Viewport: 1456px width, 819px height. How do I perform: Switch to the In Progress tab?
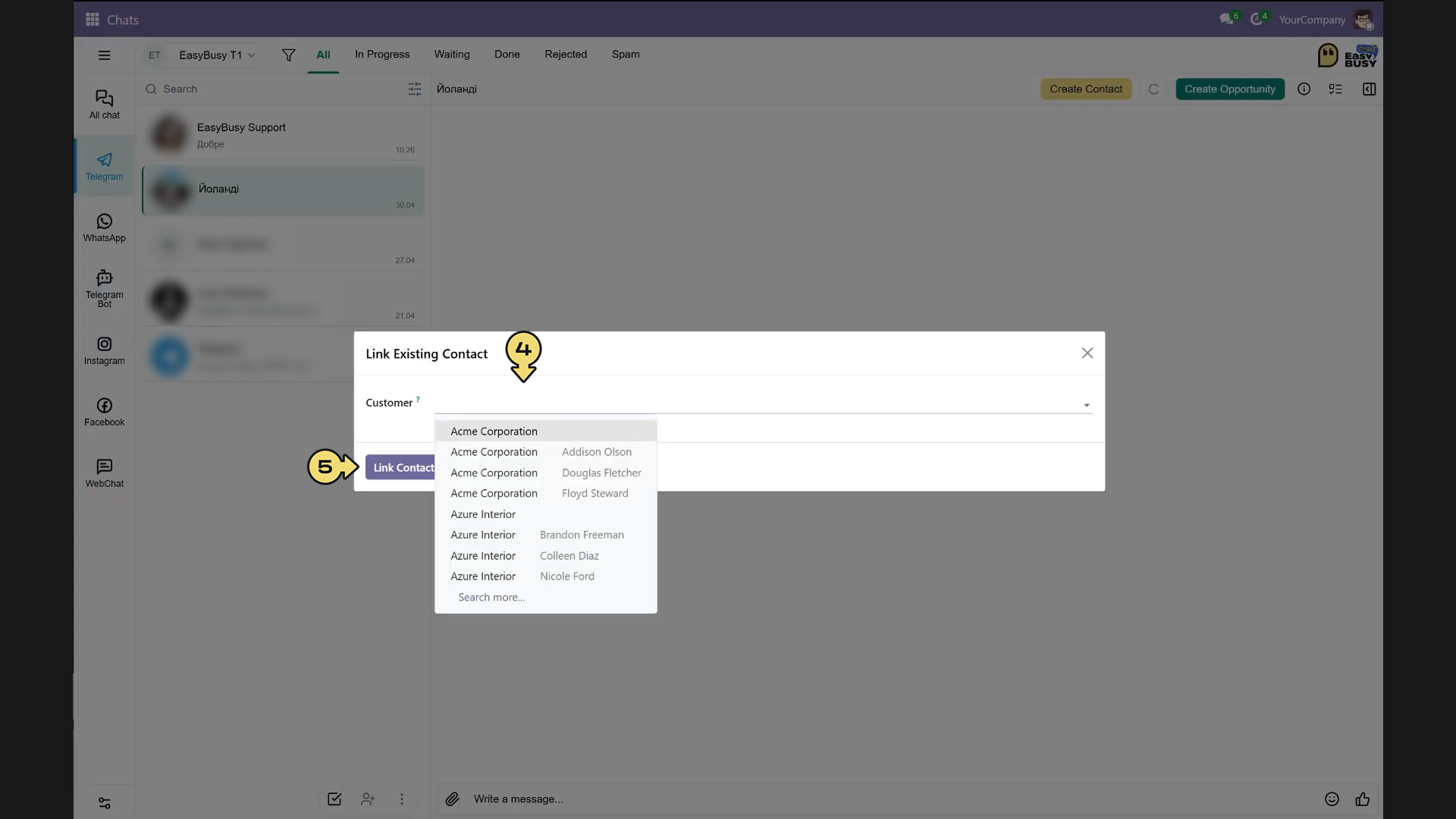pyautogui.click(x=382, y=55)
